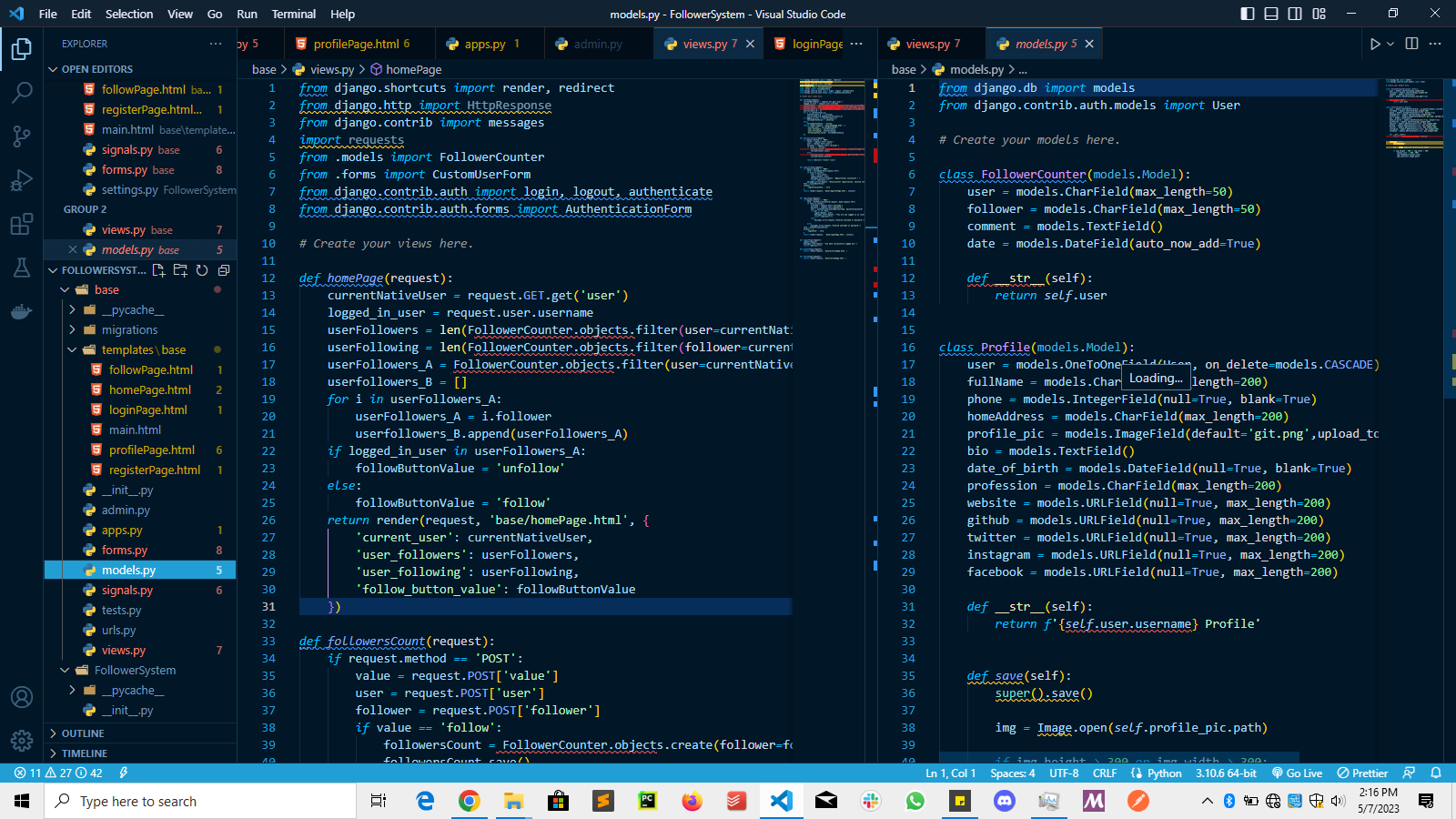Image resolution: width=1456 pixels, height=819 pixels.
Task: Run the Python file with the play button
Action: (1374, 43)
